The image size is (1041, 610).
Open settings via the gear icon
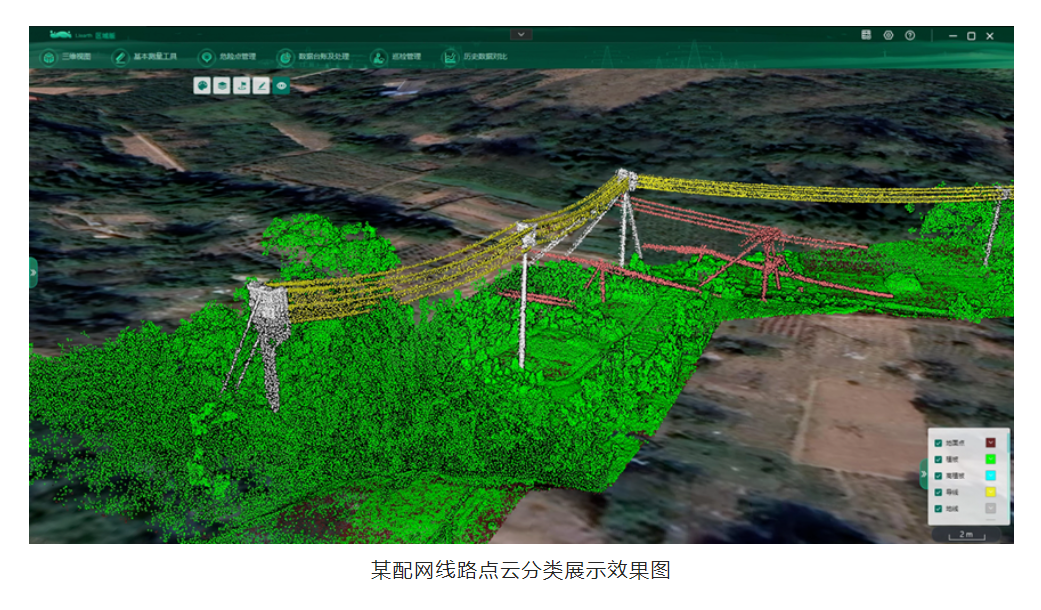click(x=888, y=35)
